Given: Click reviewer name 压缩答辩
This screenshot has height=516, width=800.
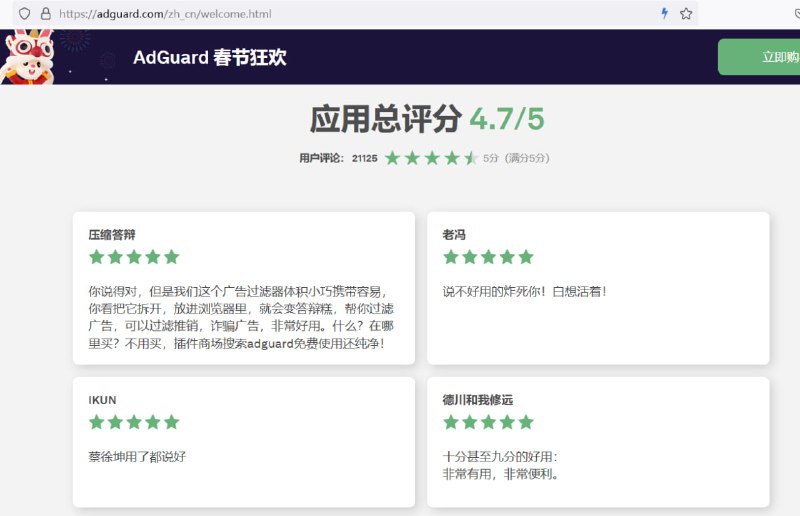Looking at the screenshot, I should tap(112, 235).
